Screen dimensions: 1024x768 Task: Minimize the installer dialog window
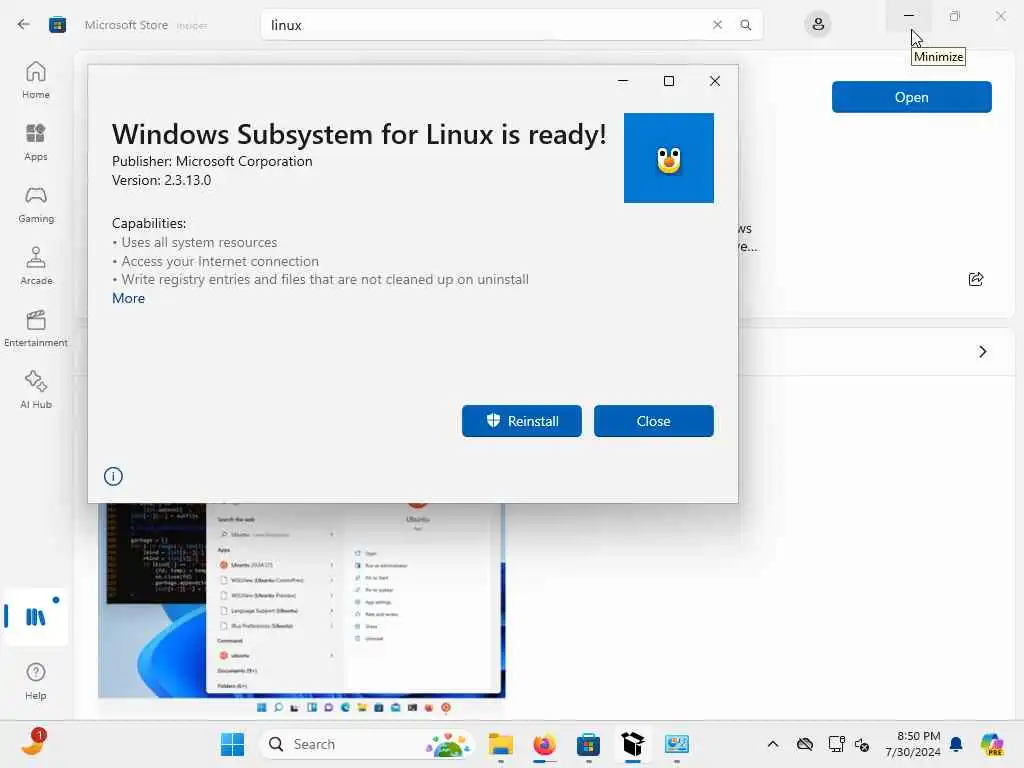tap(623, 81)
